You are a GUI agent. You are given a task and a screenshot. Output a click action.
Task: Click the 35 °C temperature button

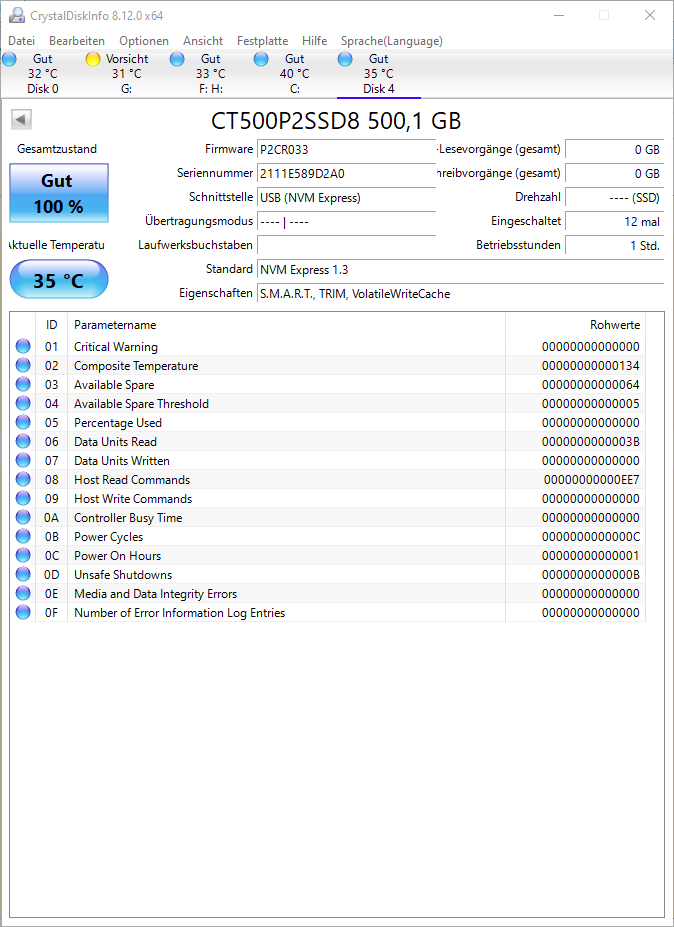coord(59,280)
